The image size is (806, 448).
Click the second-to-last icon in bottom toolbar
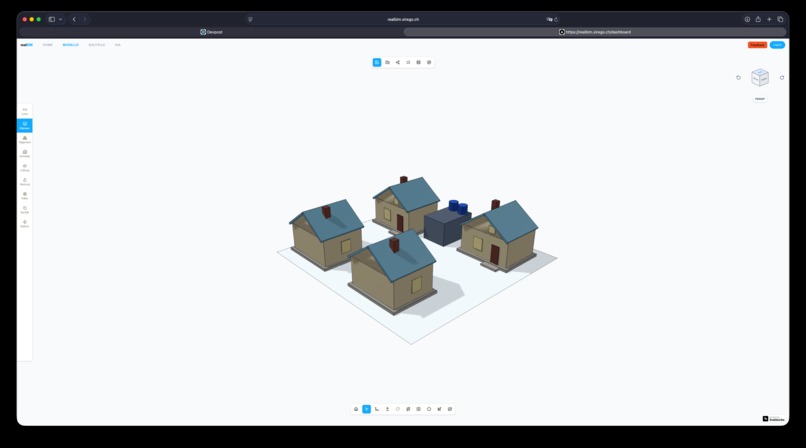(439, 409)
